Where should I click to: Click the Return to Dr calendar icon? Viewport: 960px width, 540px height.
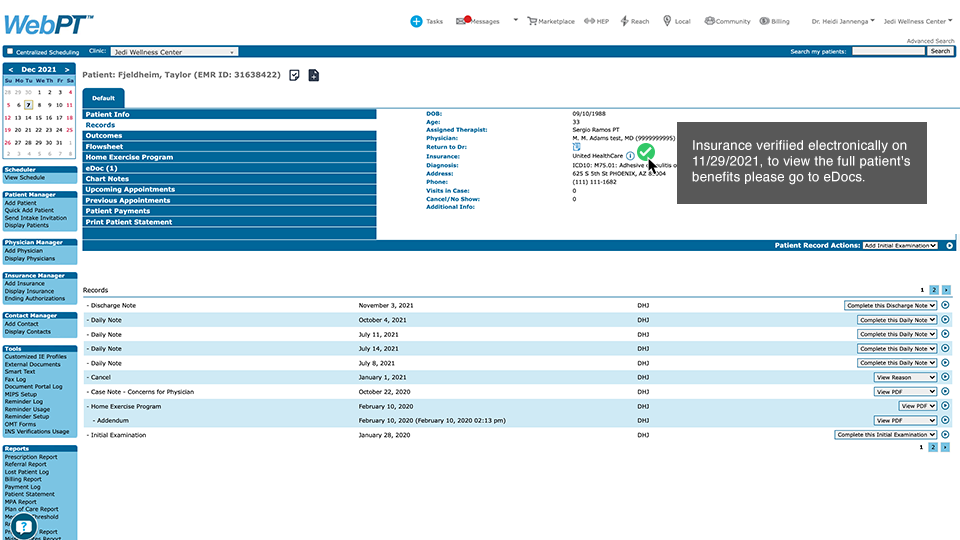coord(576,147)
